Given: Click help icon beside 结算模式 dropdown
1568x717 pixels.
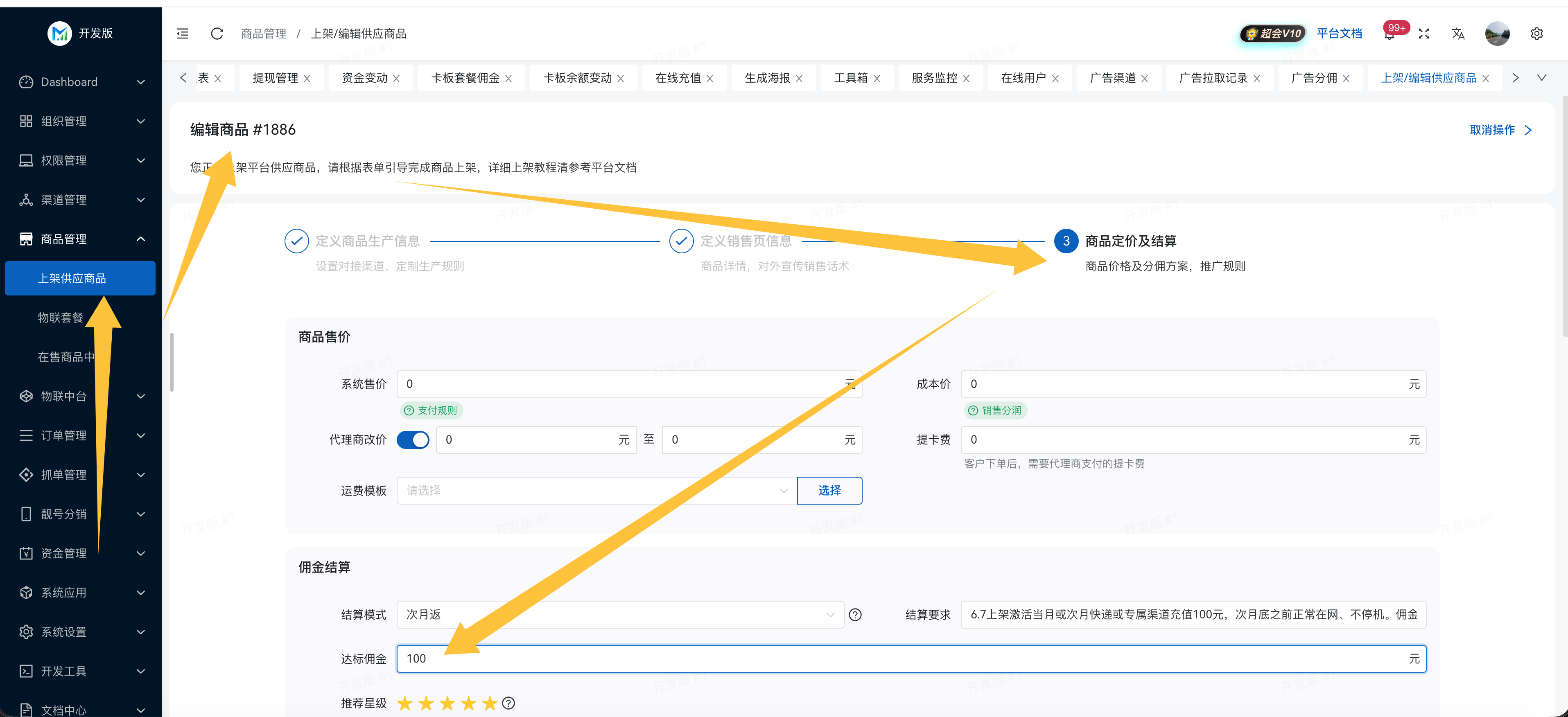Looking at the screenshot, I should click(854, 615).
